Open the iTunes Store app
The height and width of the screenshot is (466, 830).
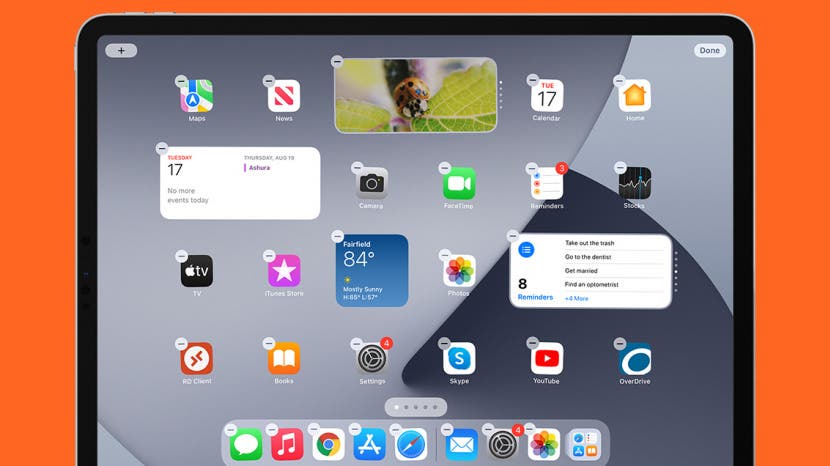[284, 271]
